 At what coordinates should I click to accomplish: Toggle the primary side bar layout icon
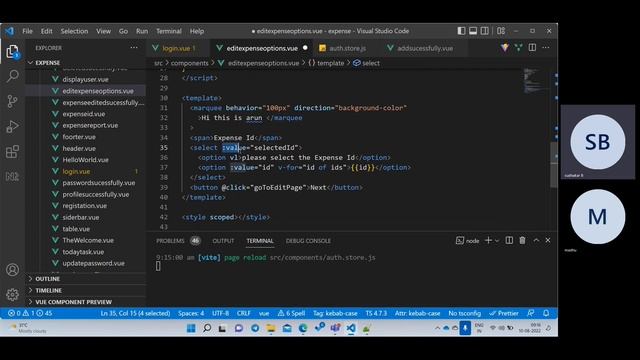461,31
